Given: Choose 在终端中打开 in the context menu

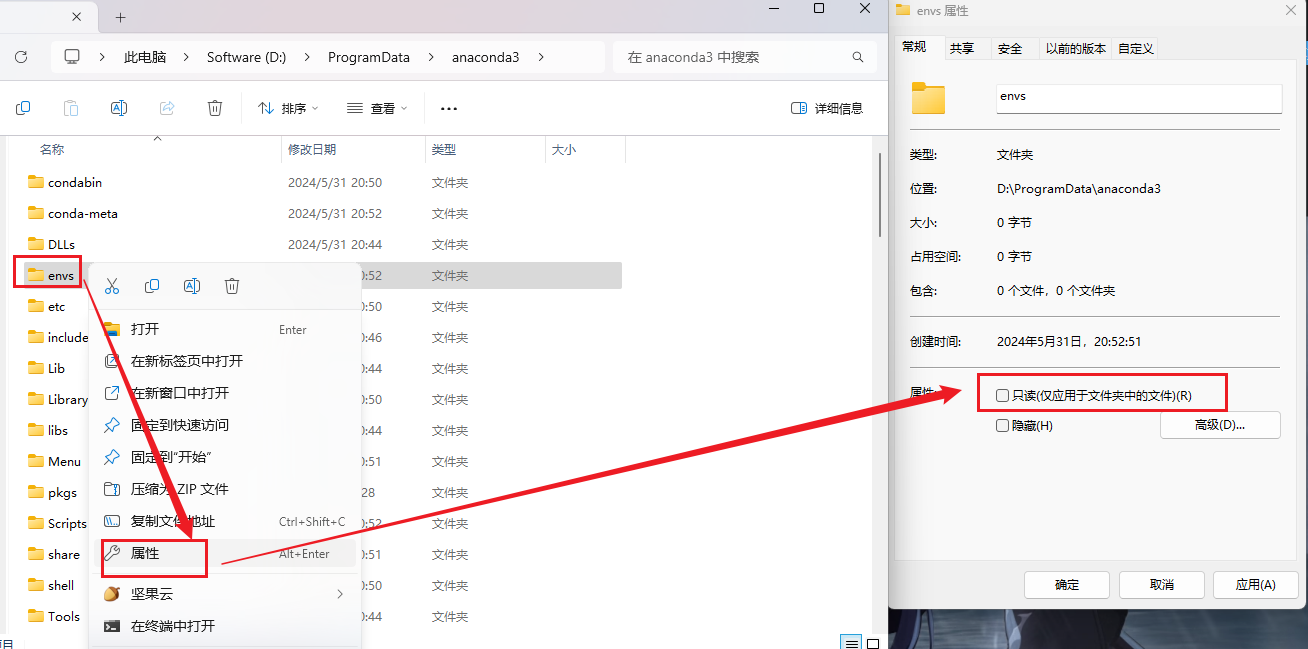Looking at the screenshot, I should point(225,626).
